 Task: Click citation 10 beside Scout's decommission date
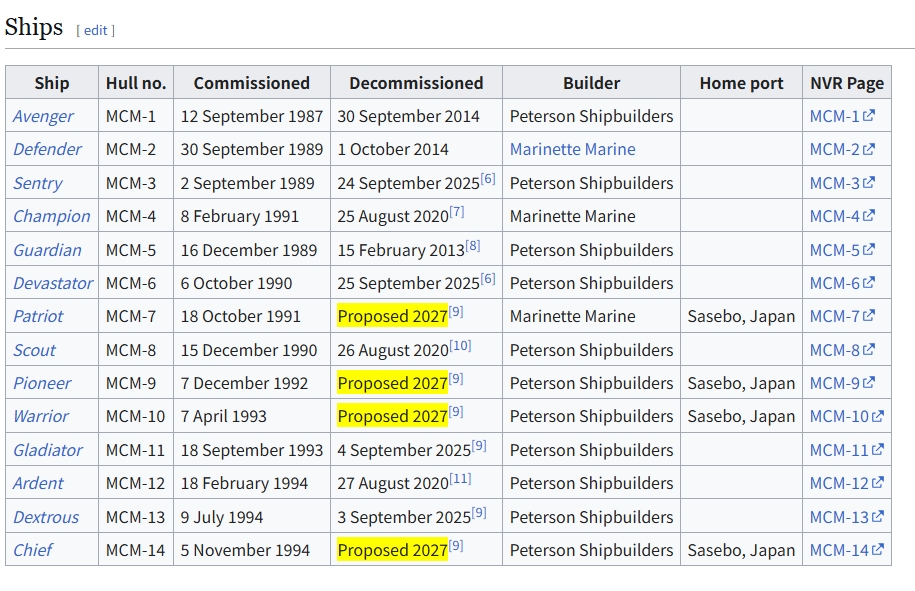[x=460, y=346]
